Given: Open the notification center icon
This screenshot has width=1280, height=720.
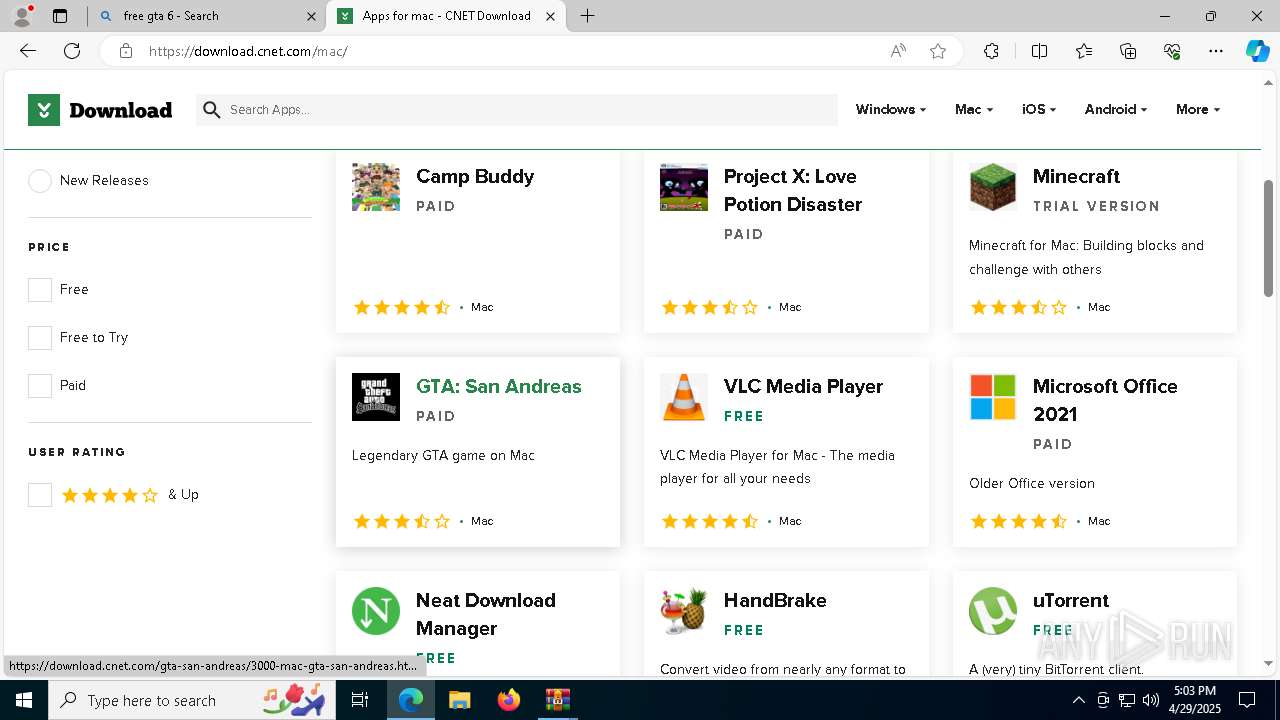Looking at the screenshot, I should pyautogui.click(x=1247, y=700).
